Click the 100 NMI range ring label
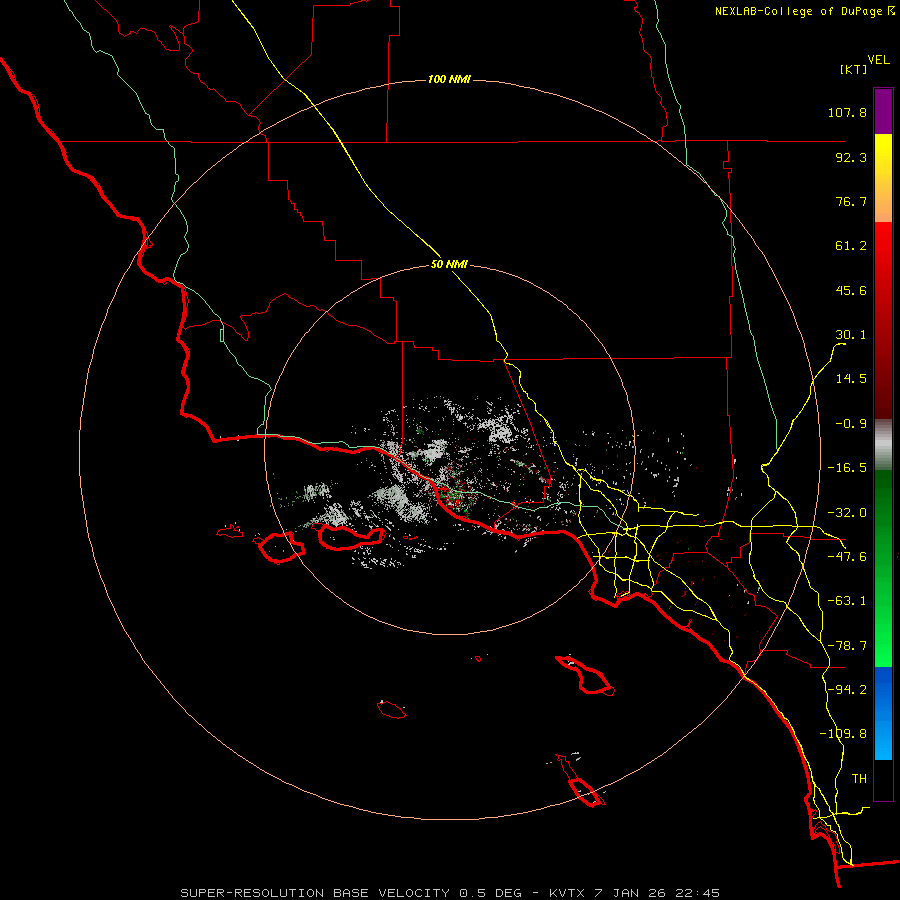 click(449, 79)
